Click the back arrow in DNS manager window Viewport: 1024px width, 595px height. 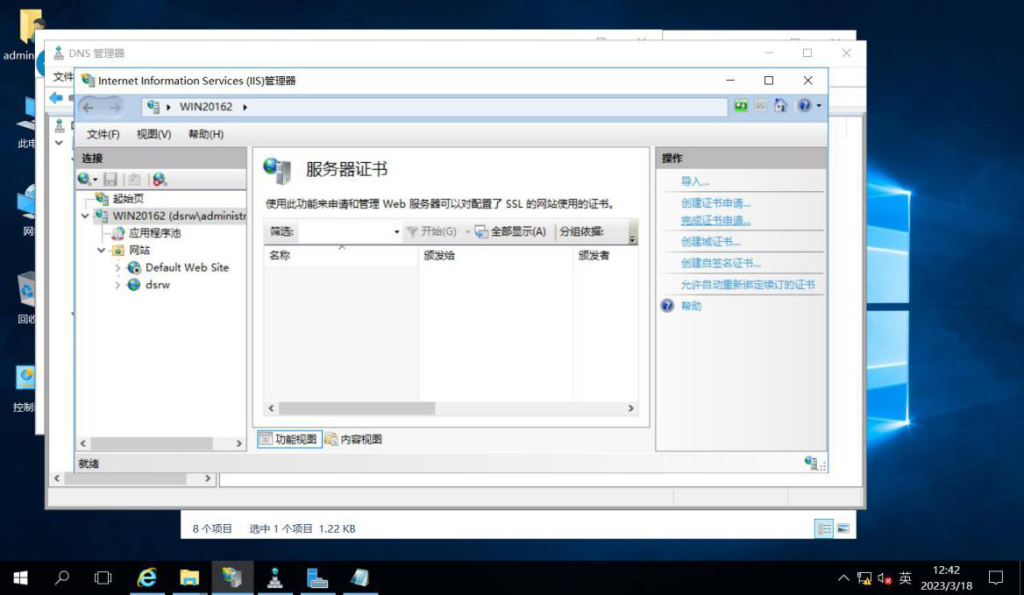click(x=56, y=98)
